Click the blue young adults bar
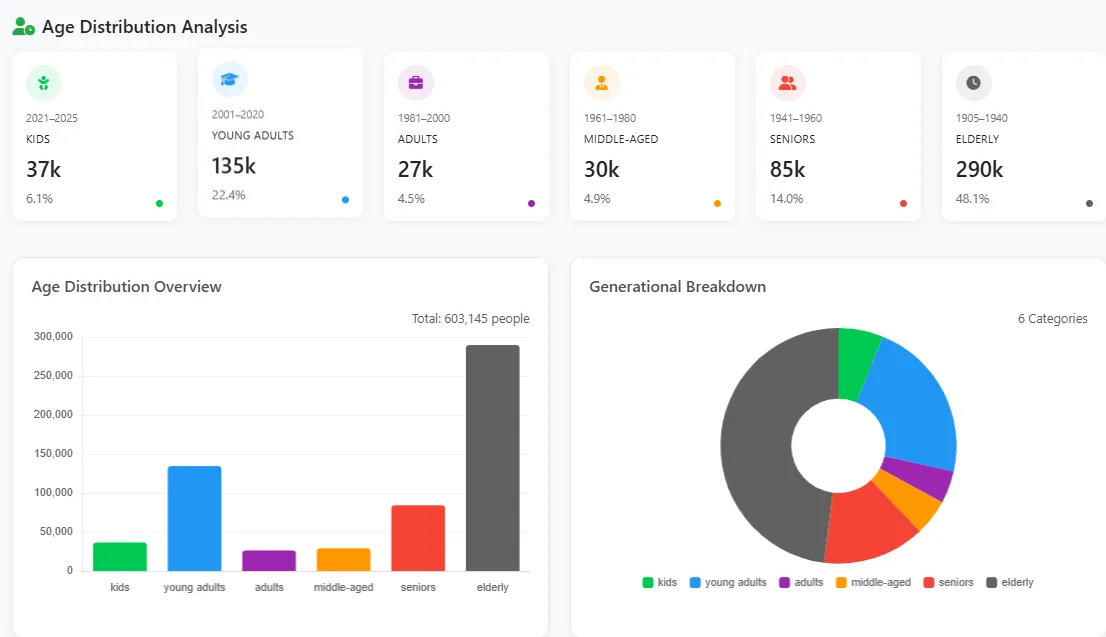This screenshot has width=1106, height=637. (x=194, y=518)
